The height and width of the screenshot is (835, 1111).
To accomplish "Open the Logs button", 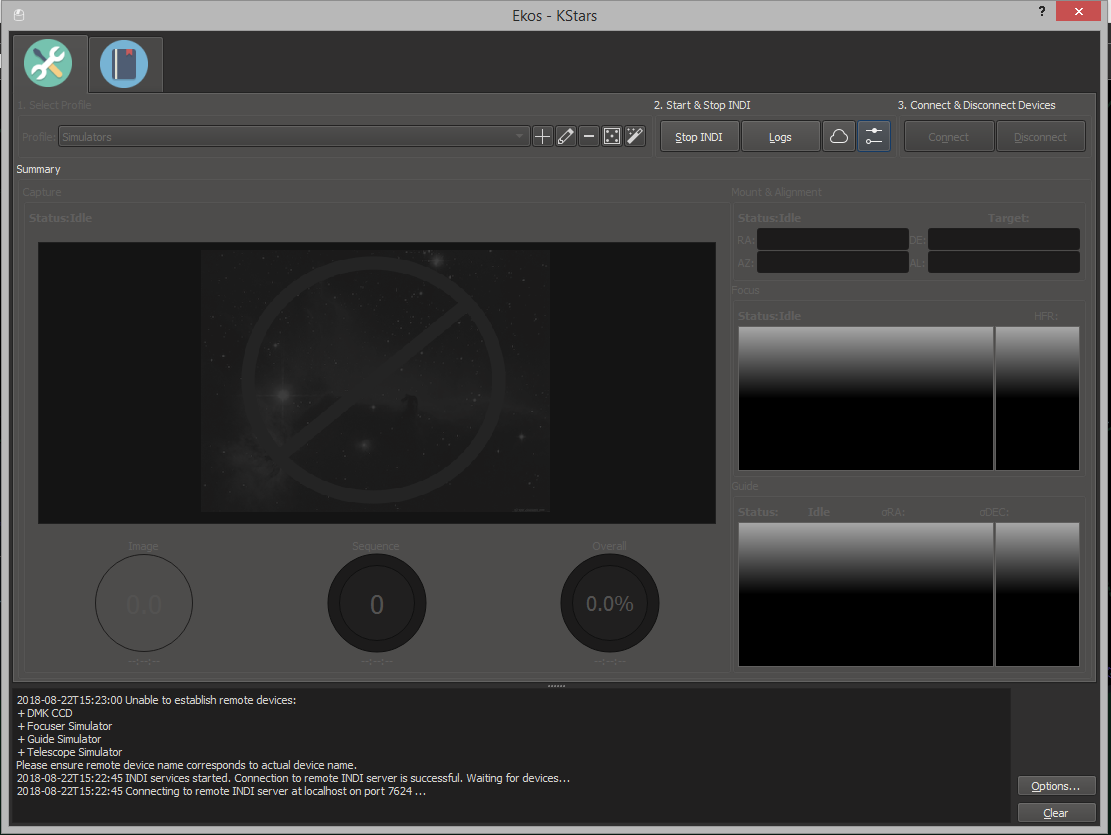I will pyautogui.click(x=780, y=137).
